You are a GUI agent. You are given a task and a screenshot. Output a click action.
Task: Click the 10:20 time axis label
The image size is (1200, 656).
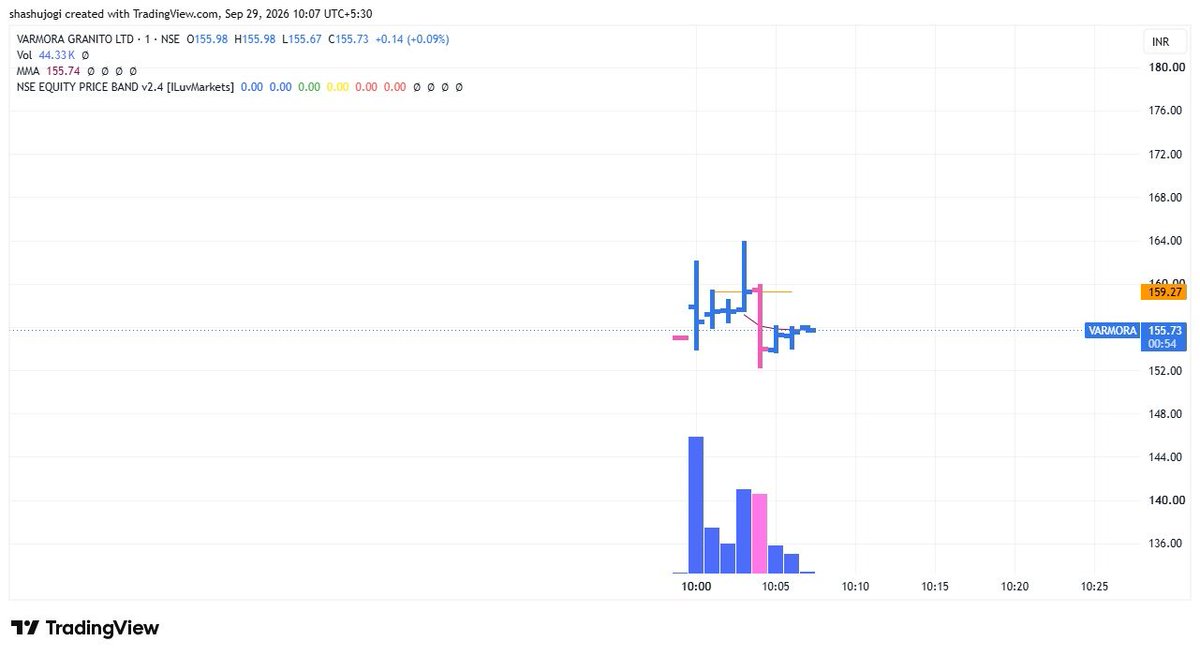point(1015,587)
